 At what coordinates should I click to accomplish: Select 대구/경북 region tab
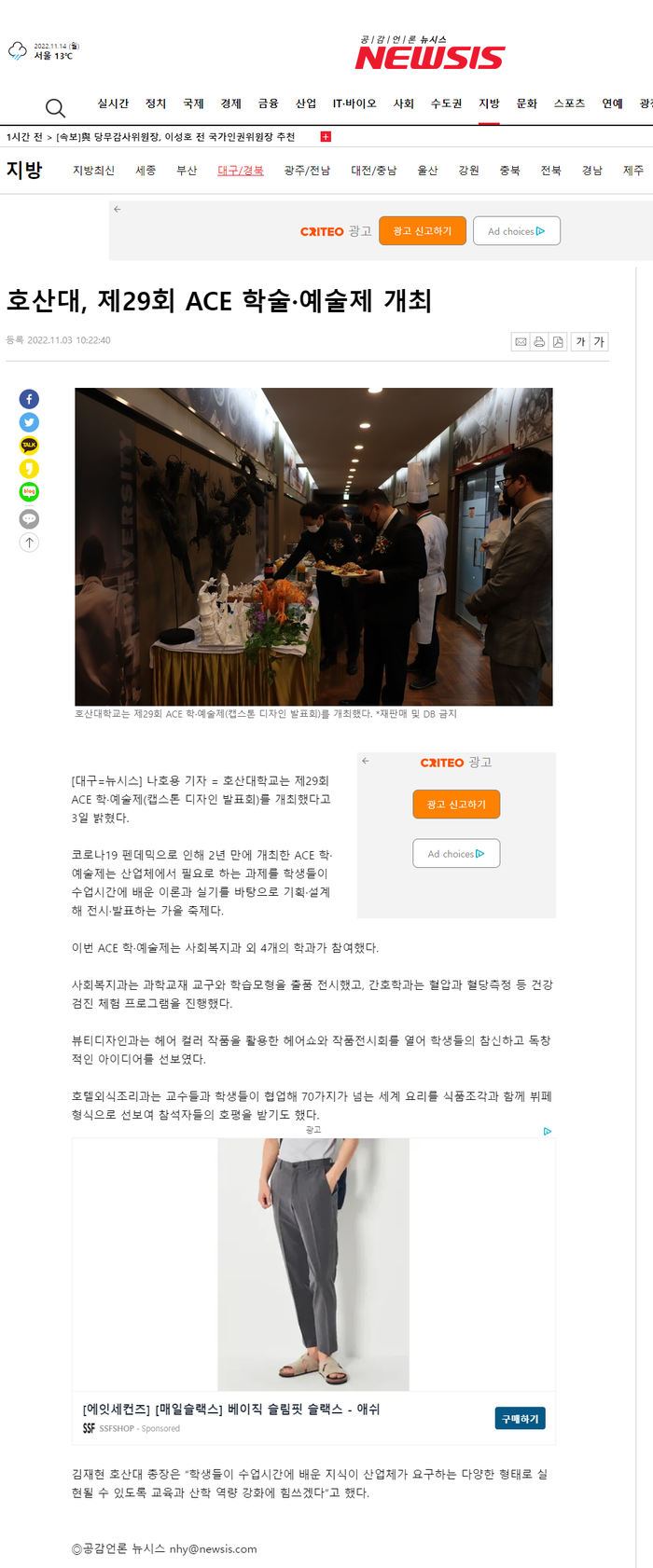(241, 171)
